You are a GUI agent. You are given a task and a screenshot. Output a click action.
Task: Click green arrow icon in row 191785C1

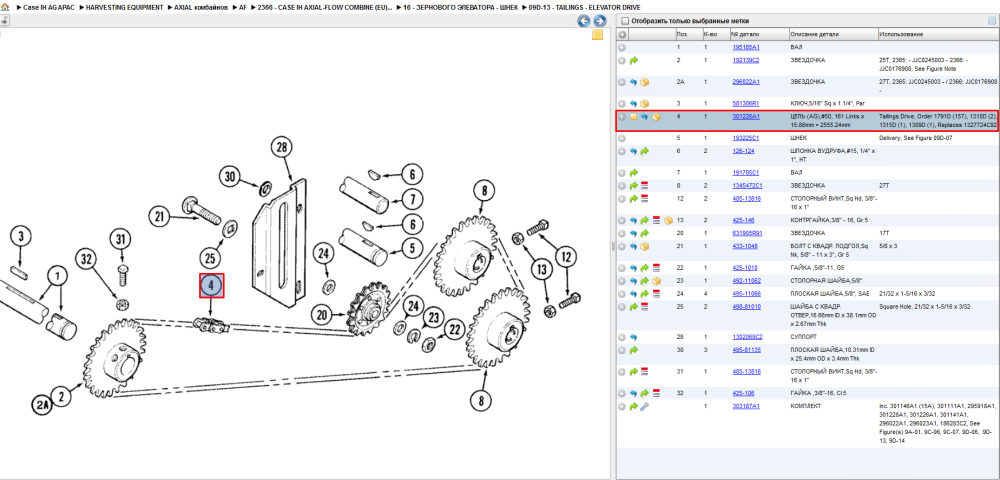pos(633,173)
